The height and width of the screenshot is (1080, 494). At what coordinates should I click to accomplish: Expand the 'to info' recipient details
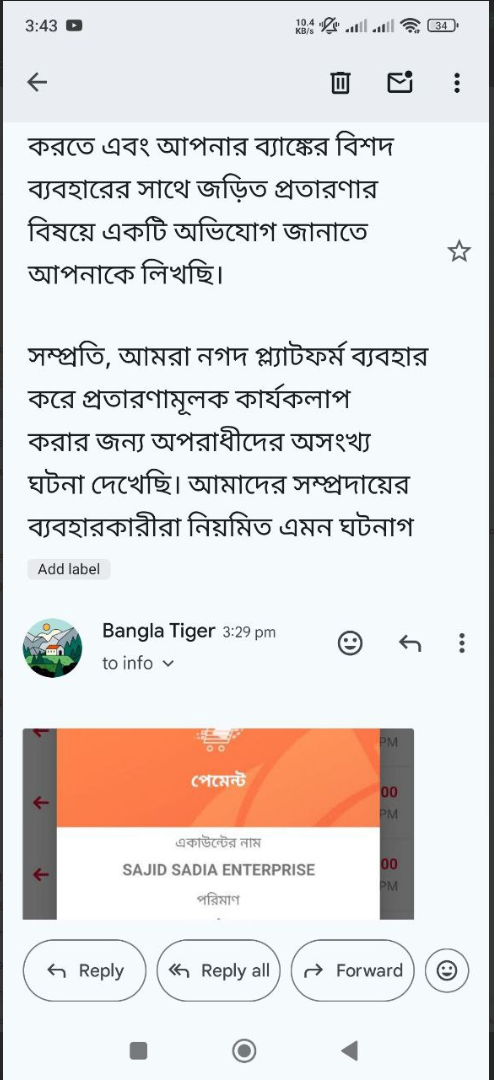(x=138, y=663)
